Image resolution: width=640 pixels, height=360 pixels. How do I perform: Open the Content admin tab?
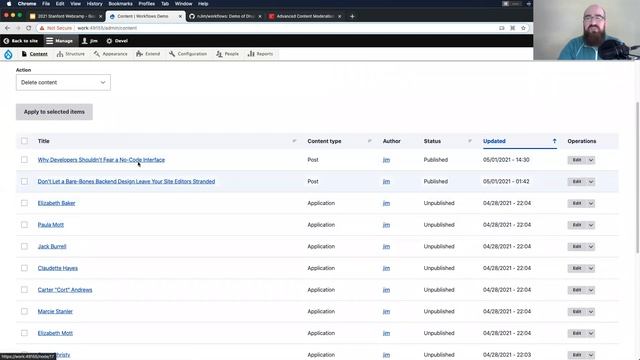35,54
